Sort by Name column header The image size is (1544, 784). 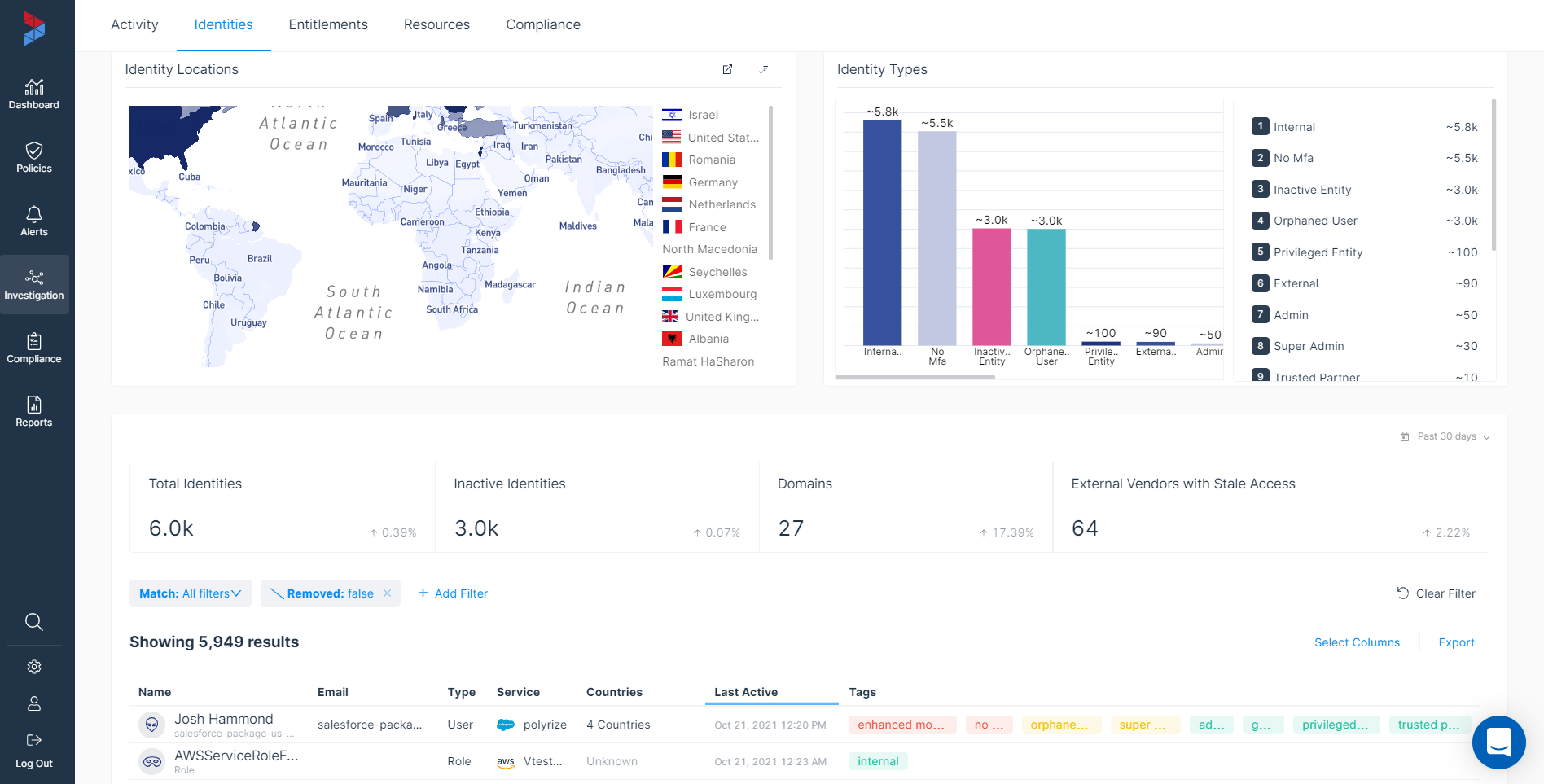[155, 692]
